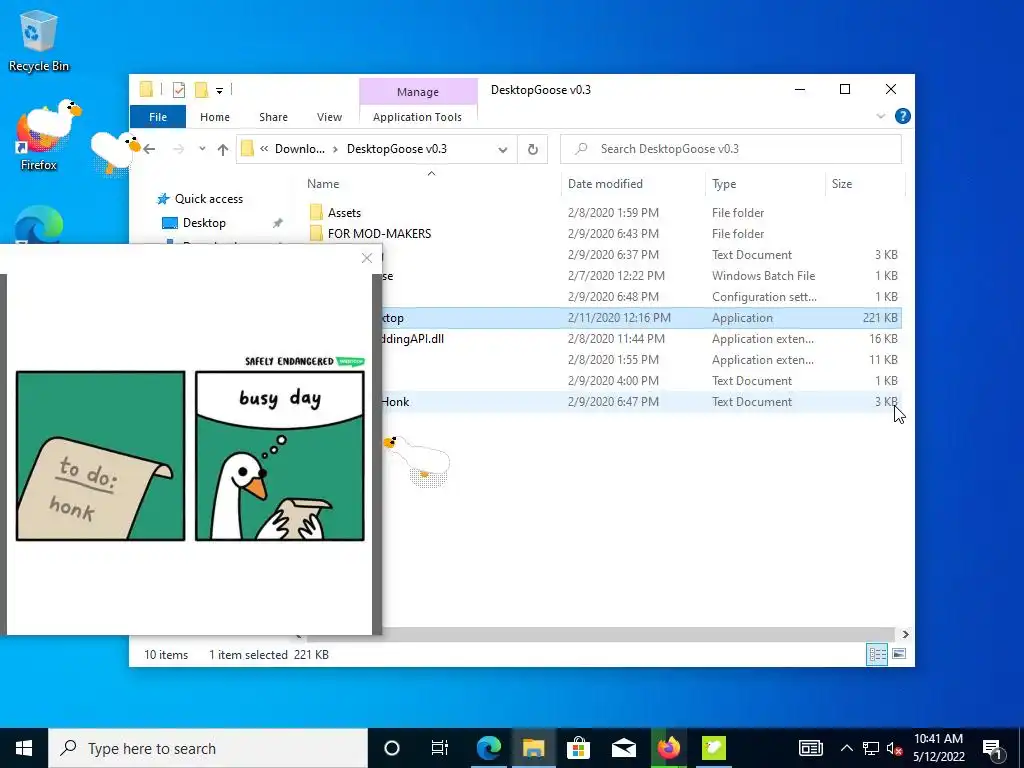Viewport: 1024px width, 768px height.
Task: Show hidden tray icons chevron
Action: tap(846, 748)
